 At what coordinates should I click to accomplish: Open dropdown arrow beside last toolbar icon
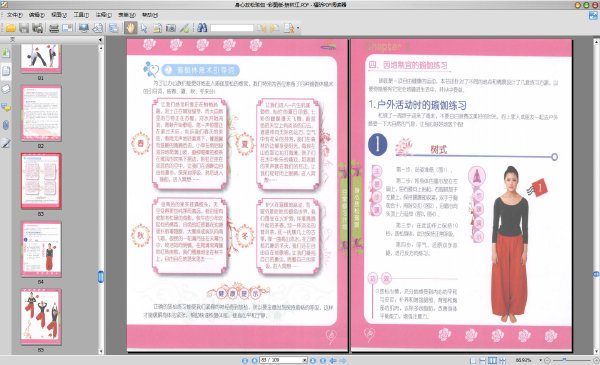pos(298,28)
